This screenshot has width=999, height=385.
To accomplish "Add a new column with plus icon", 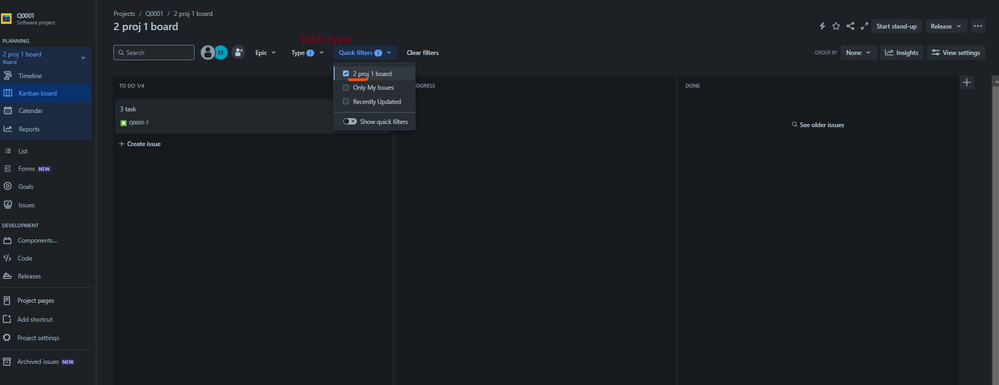I will coord(967,82).
